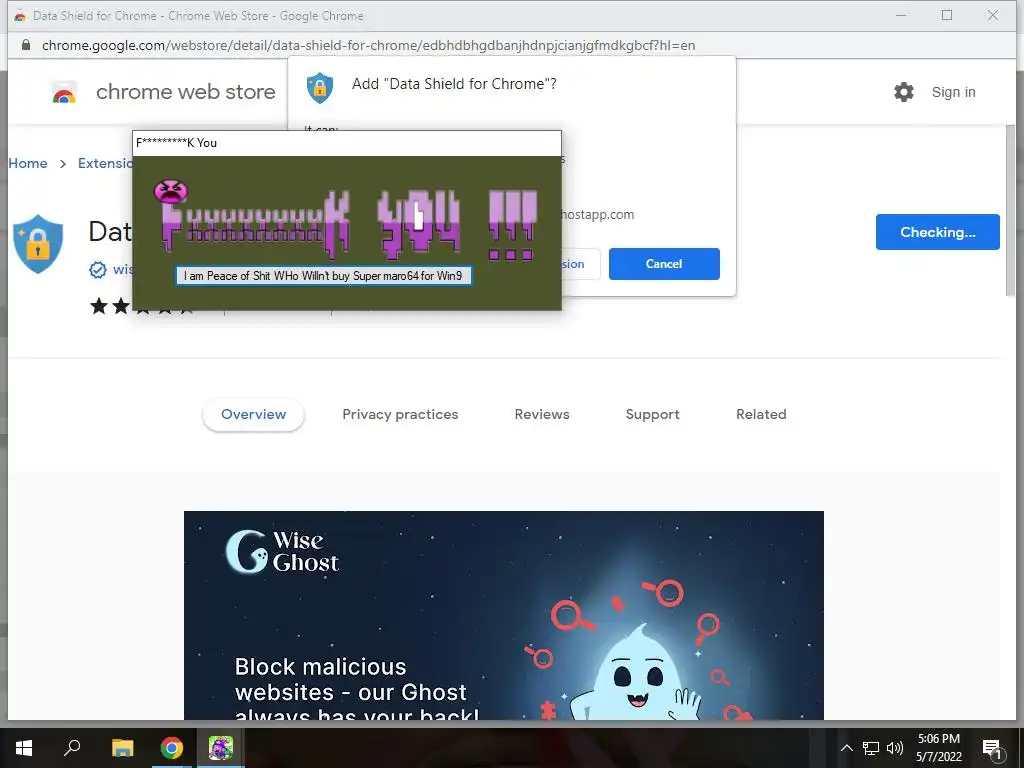Click the Checking... blue button

pos(937,232)
